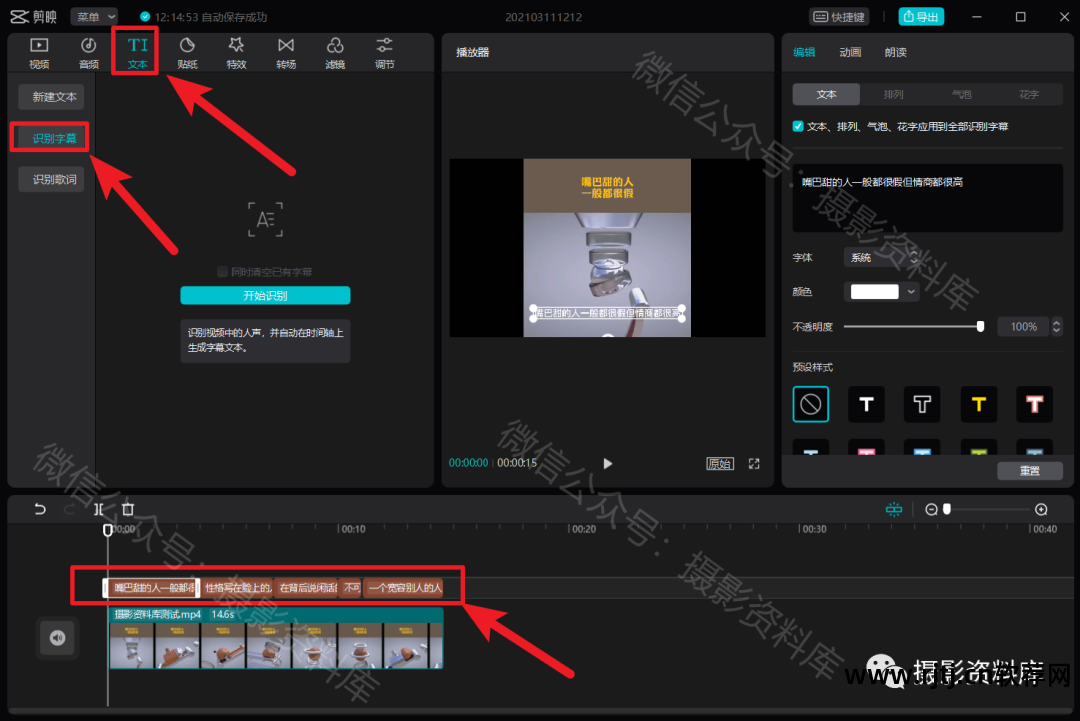
Task: Switch to the 动画 tab
Action: (x=850, y=52)
